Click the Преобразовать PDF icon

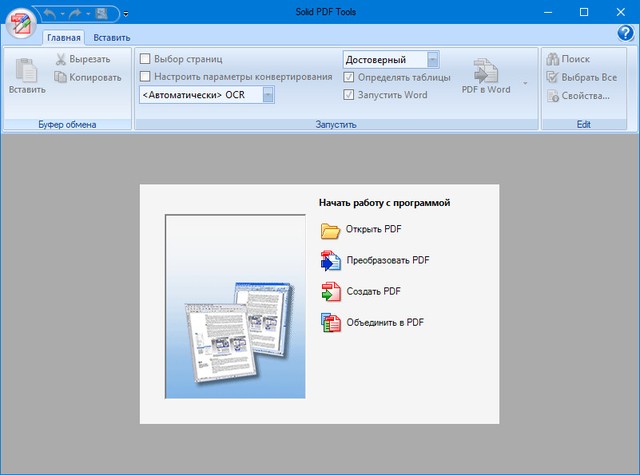pos(330,261)
